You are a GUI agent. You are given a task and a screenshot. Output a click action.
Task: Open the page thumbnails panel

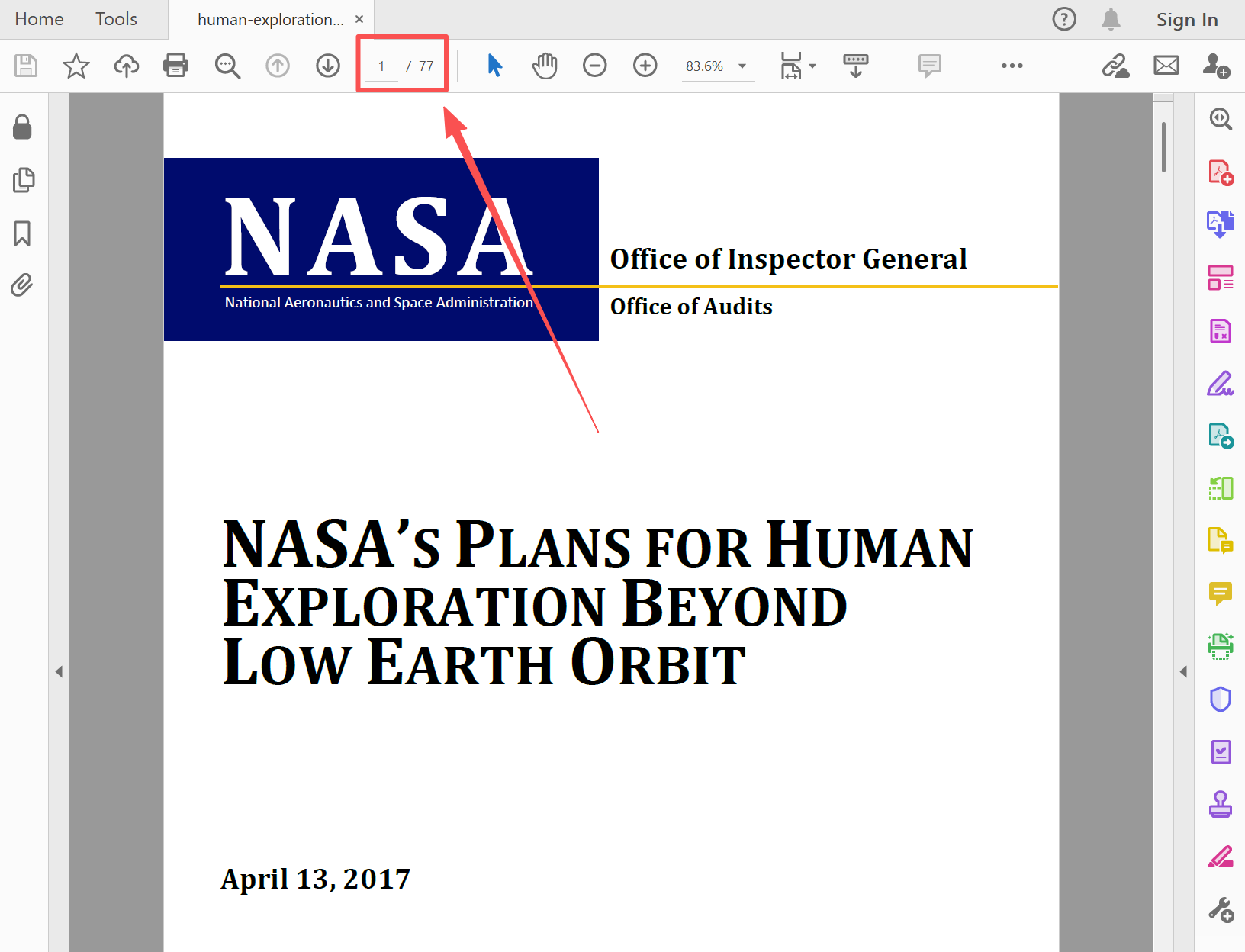coord(23,180)
